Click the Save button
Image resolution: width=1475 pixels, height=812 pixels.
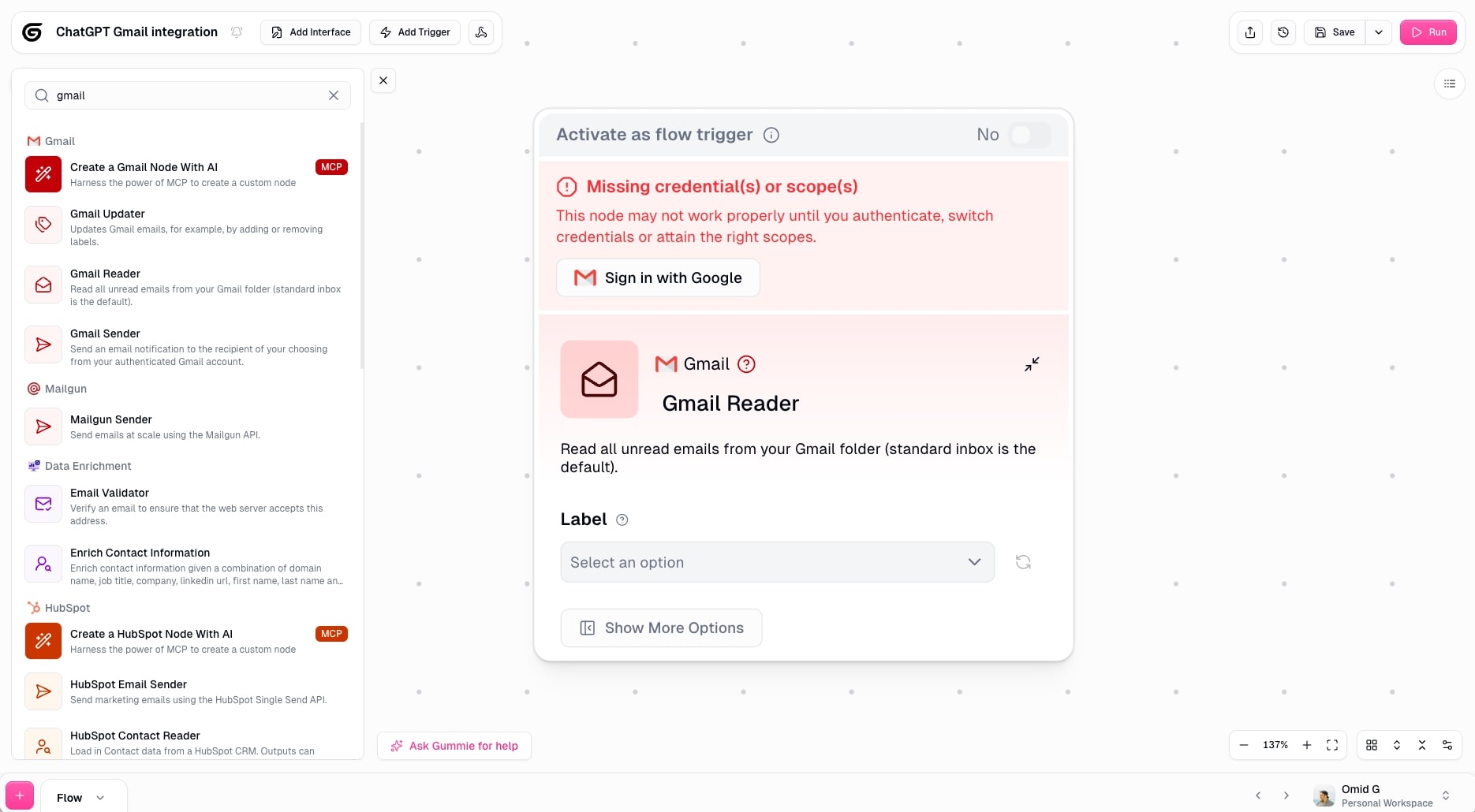tap(1335, 32)
